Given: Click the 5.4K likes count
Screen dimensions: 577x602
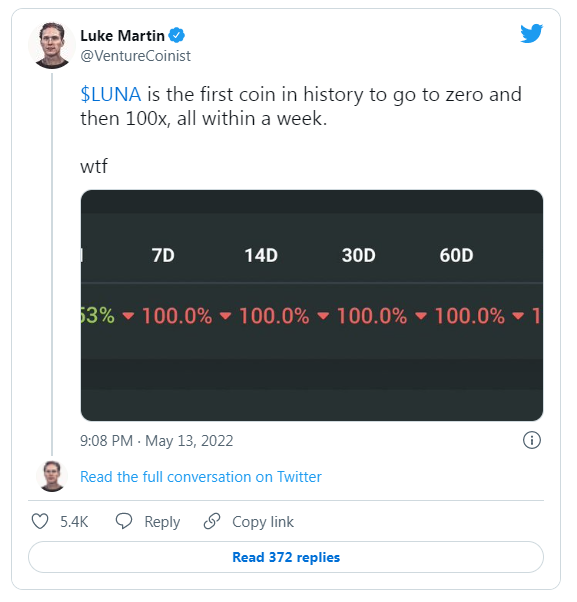Looking at the screenshot, I should 74,522.
